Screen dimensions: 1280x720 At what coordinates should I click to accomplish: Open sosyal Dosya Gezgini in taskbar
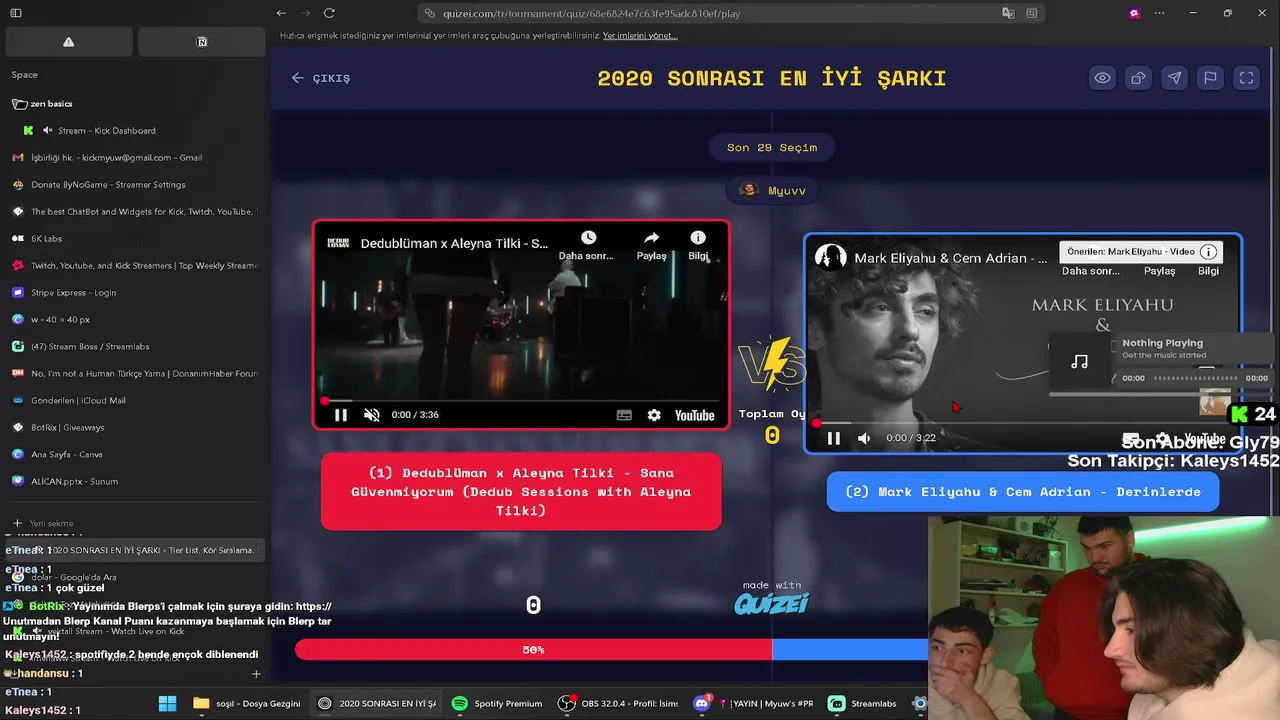(247, 703)
